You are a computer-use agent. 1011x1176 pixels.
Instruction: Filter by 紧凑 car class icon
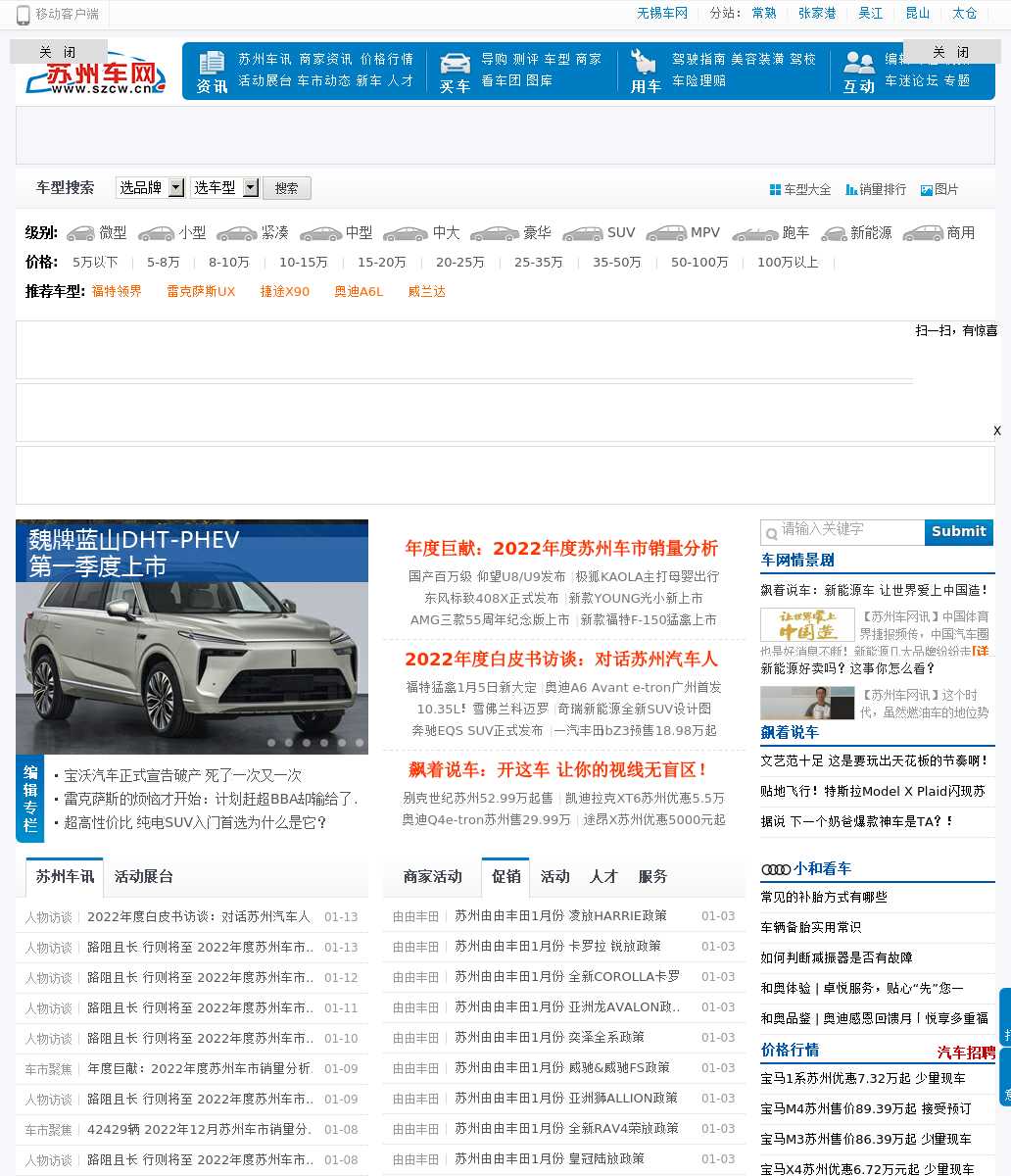tap(236, 233)
